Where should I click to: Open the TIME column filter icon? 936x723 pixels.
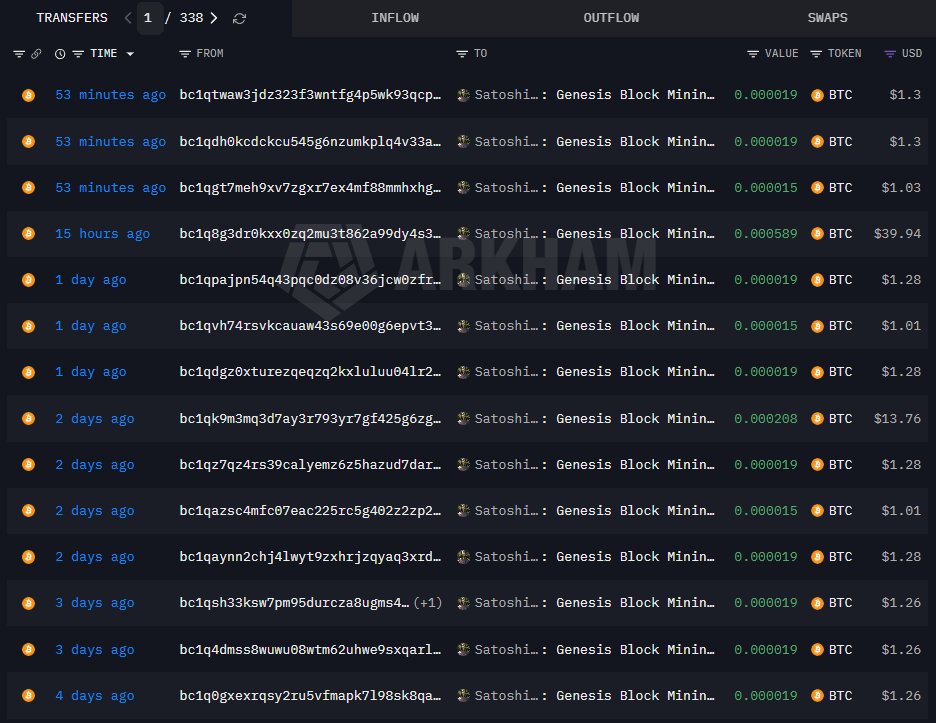(78, 54)
